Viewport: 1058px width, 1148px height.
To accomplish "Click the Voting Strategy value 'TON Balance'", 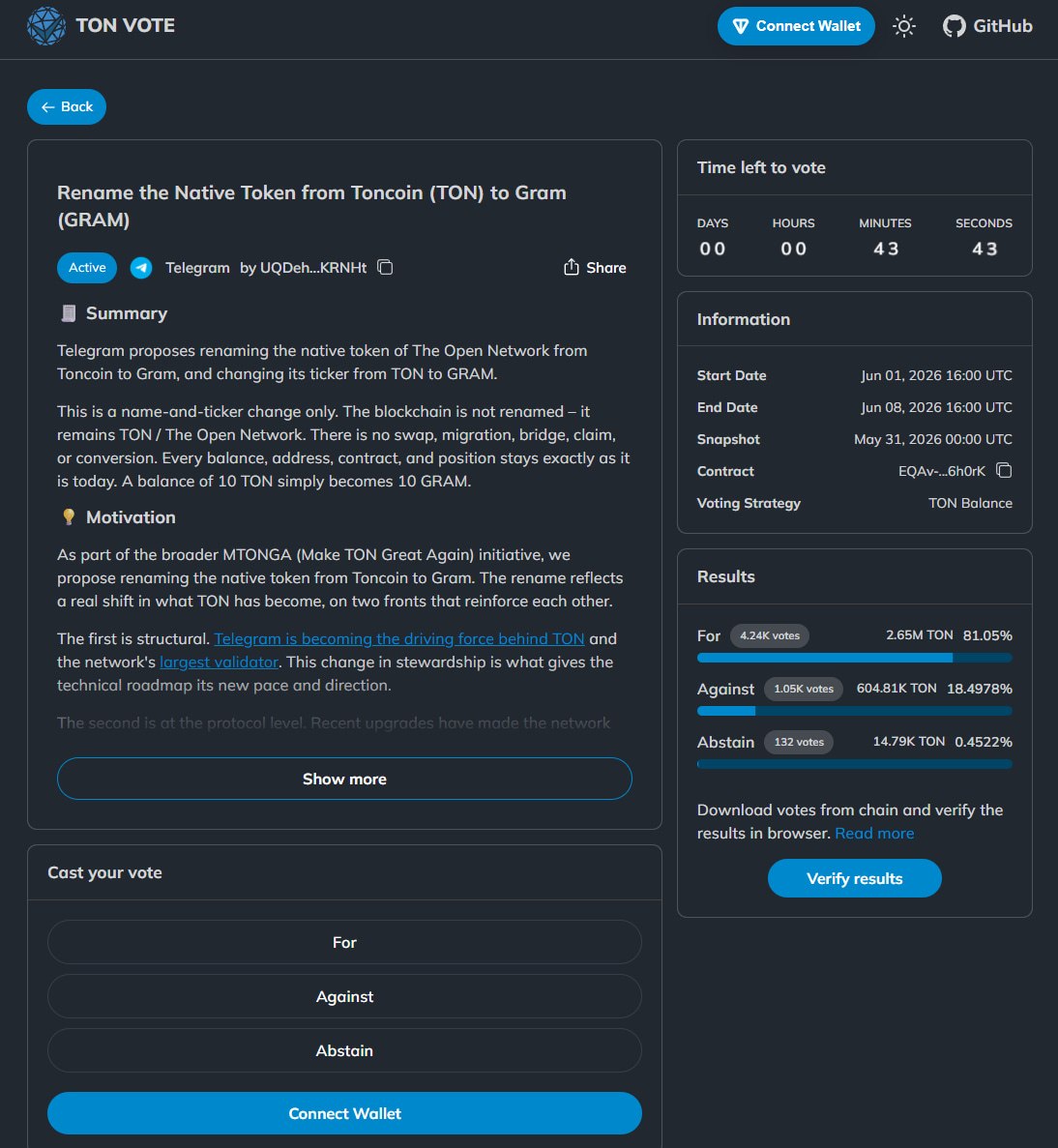I will pyautogui.click(x=970, y=504).
